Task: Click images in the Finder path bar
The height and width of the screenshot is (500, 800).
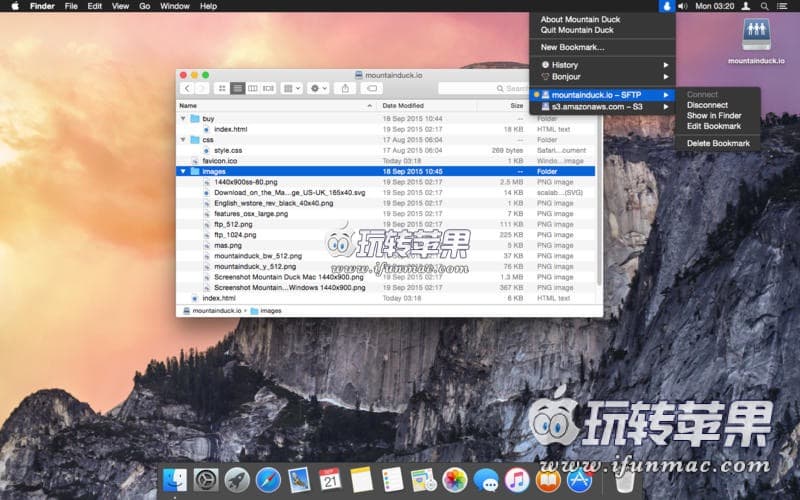Action: pos(266,311)
